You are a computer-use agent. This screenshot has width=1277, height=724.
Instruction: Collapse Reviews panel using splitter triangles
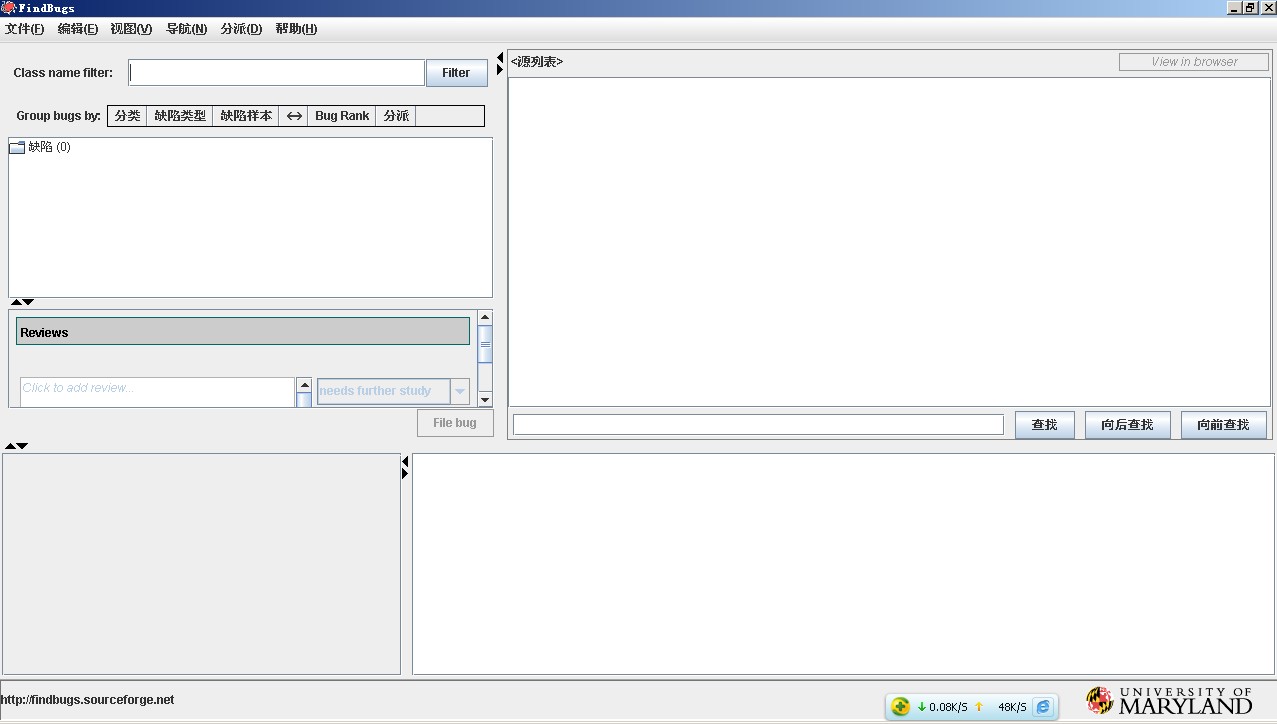pyautogui.click(x=18, y=301)
